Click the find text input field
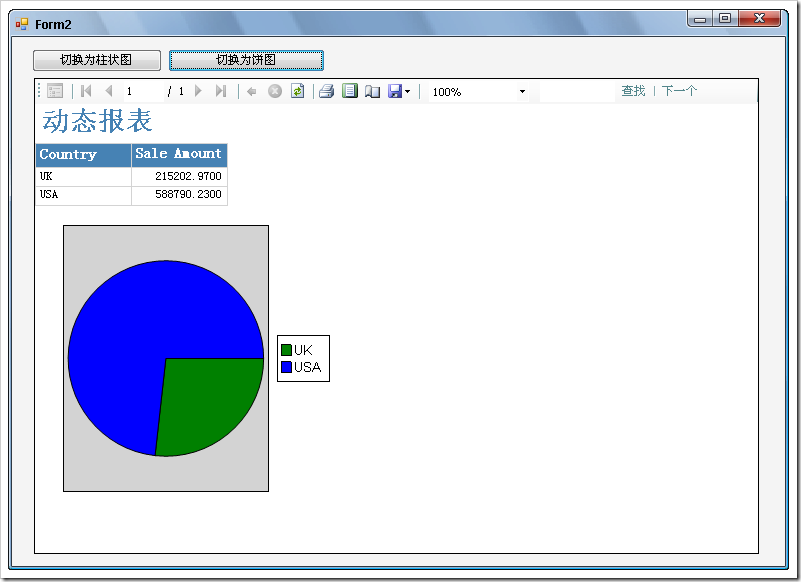This screenshot has width=801, height=582. tap(577, 91)
